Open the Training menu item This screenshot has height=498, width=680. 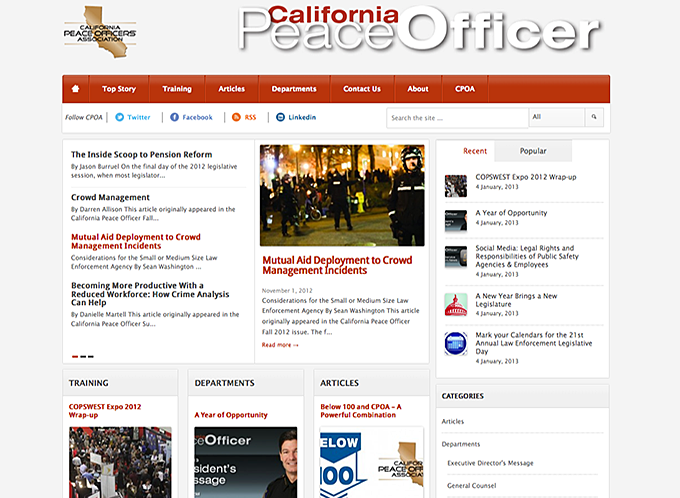click(177, 89)
